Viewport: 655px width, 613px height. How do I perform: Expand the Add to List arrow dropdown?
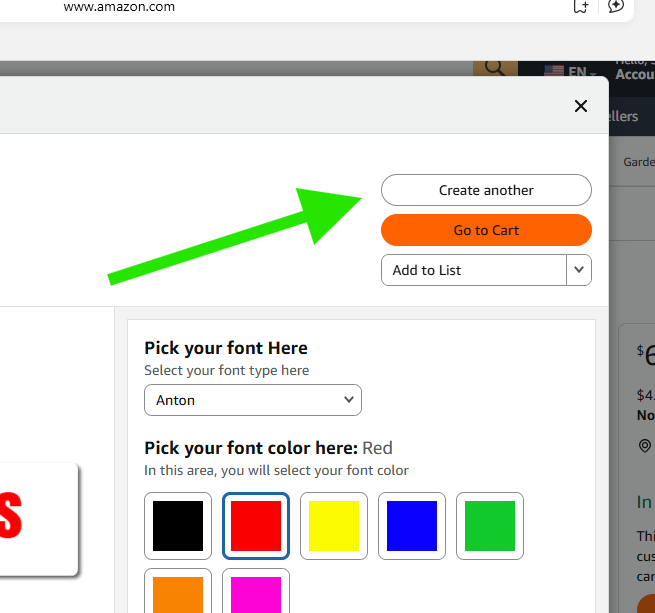579,270
